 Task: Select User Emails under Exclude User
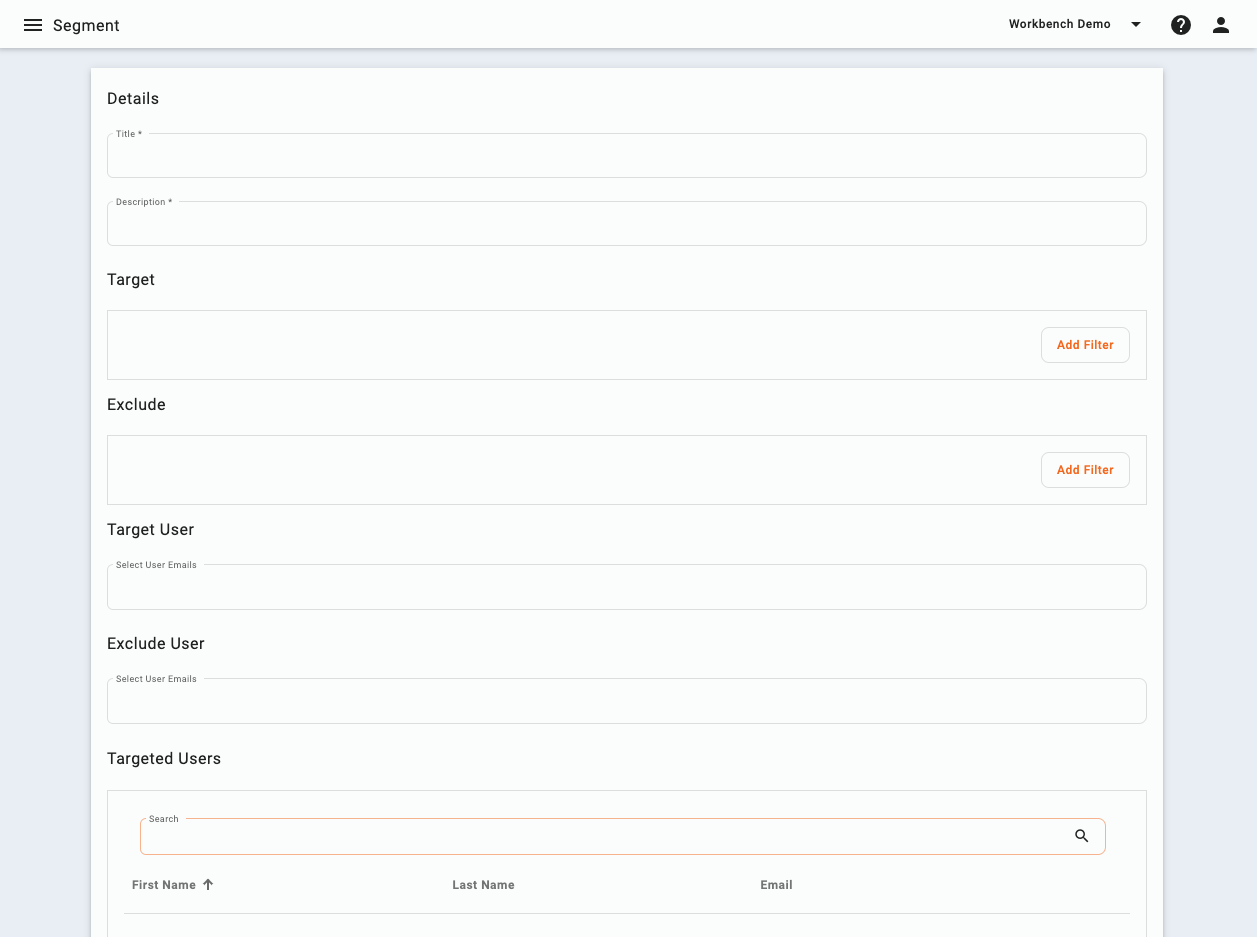coord(626,701)
